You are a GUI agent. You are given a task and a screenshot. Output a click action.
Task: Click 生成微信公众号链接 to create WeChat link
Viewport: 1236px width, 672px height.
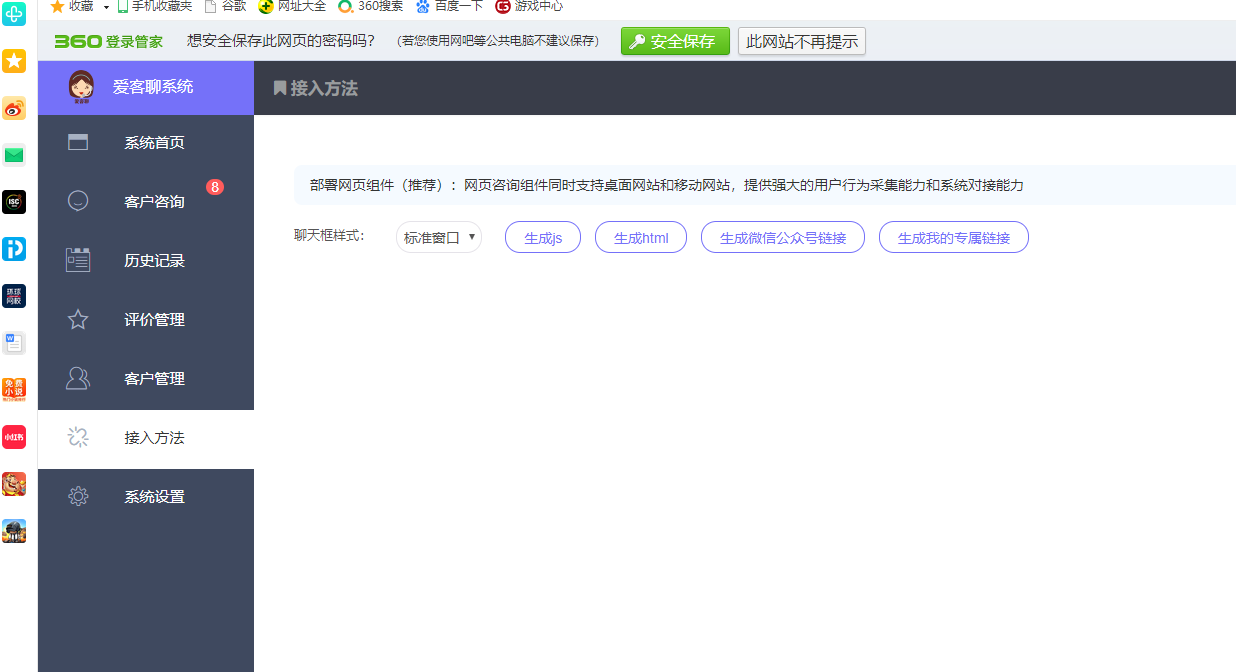pyautogui.click(x=782, y=236)
